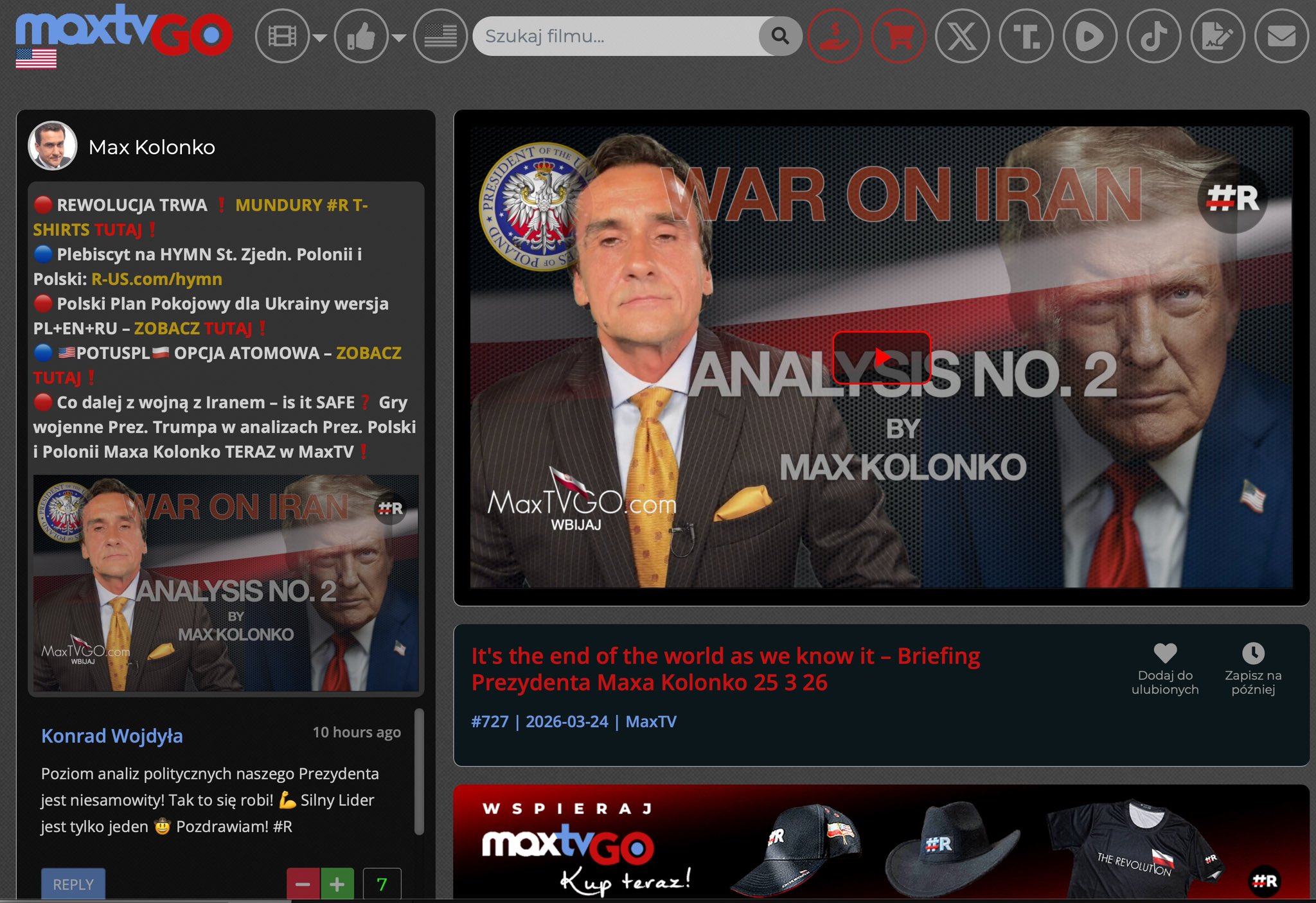Click the search magnifier button
This screenshot has height=903, width=1316.
pyautogui.click(x=780, y=36)
